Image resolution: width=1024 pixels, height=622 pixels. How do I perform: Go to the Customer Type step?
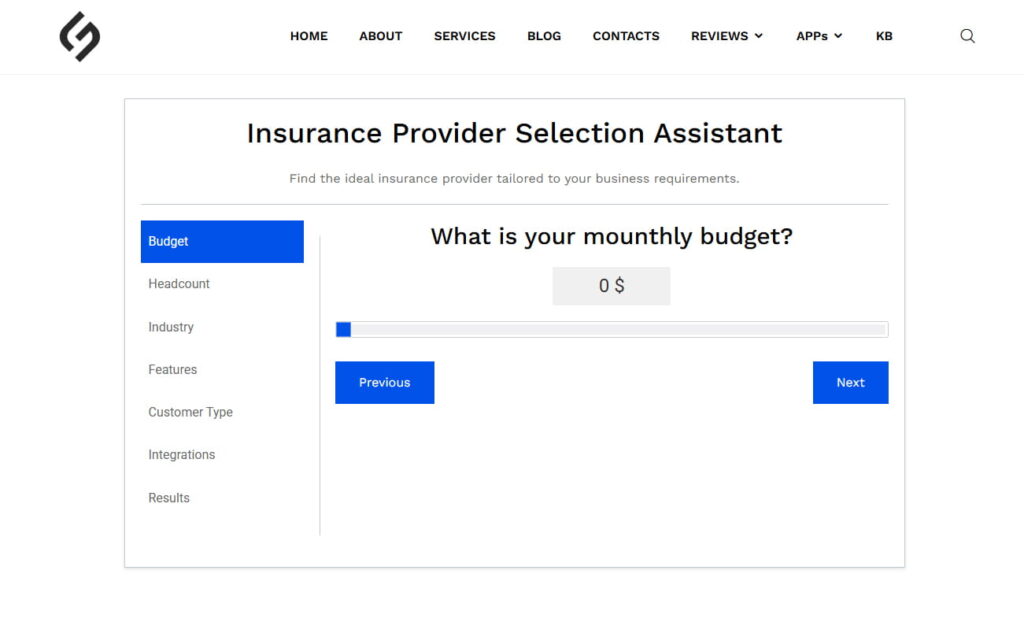(190, 412)
